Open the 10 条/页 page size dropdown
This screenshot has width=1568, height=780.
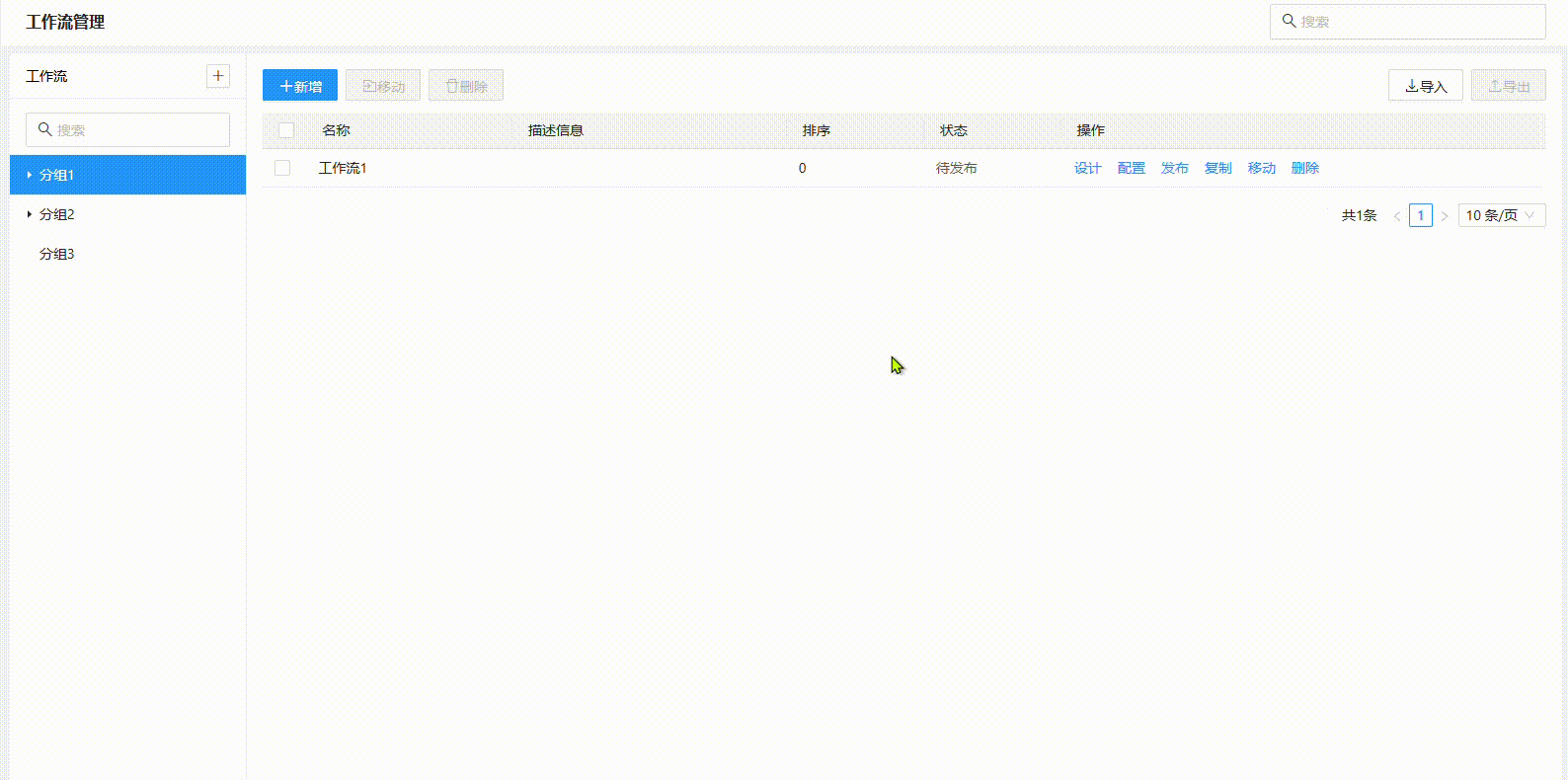pos(1501,215)
